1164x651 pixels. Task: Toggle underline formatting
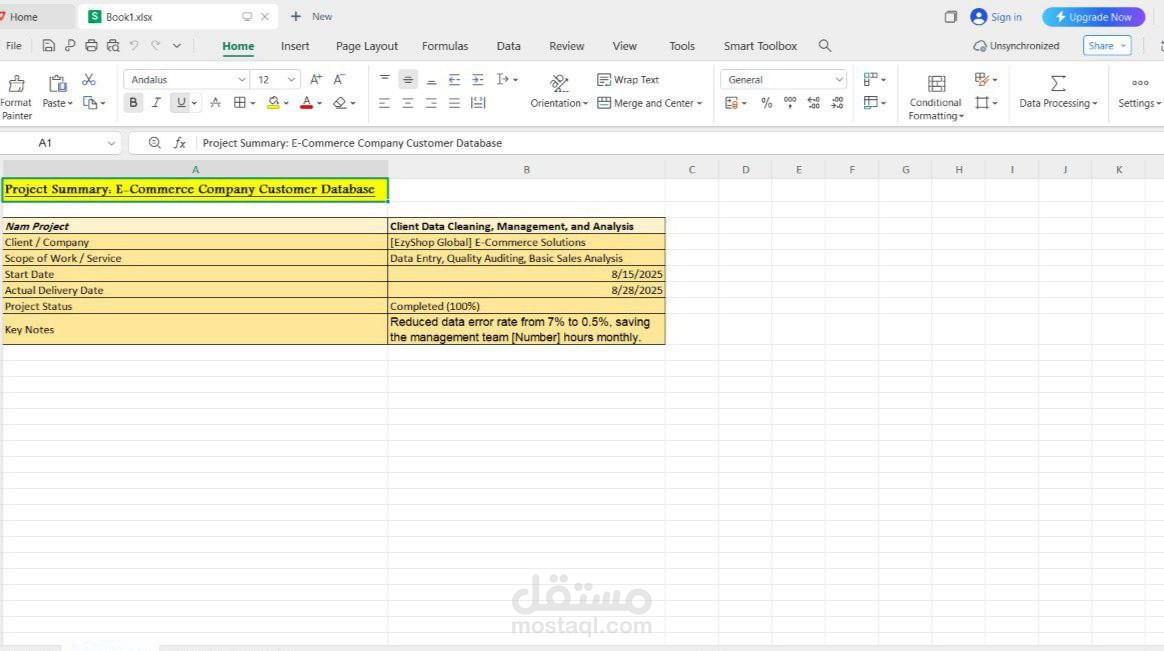point(180,102)
